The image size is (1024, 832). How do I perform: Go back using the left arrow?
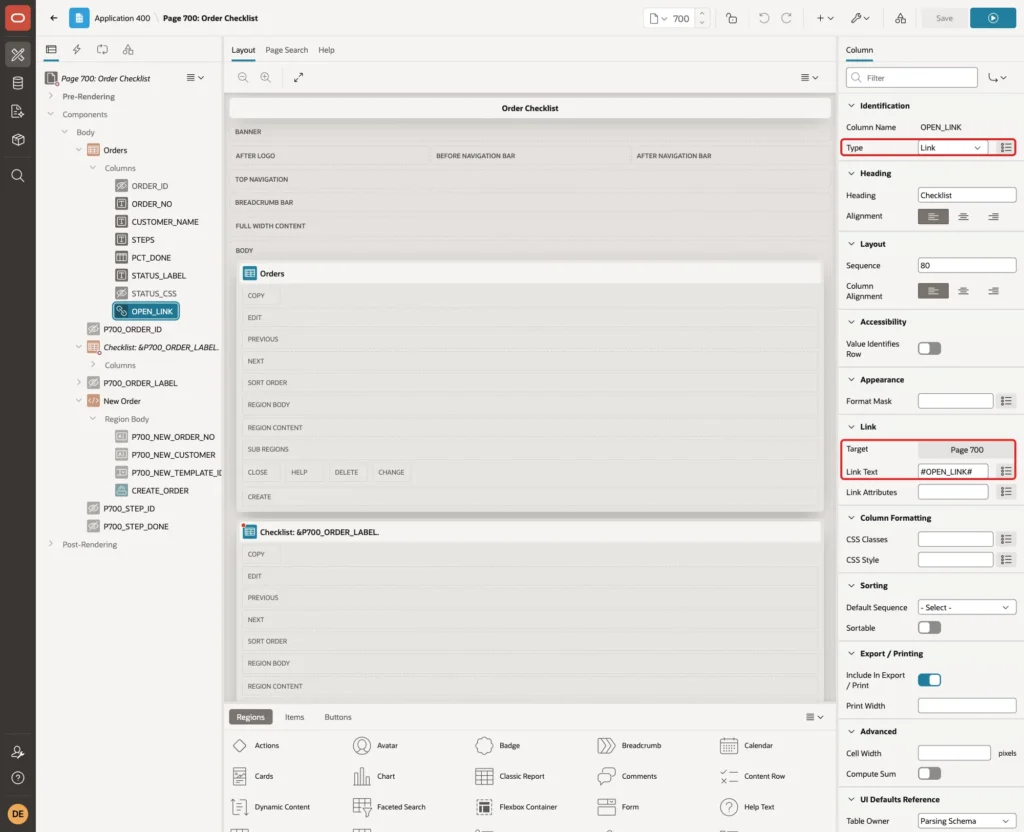[54, 18]
